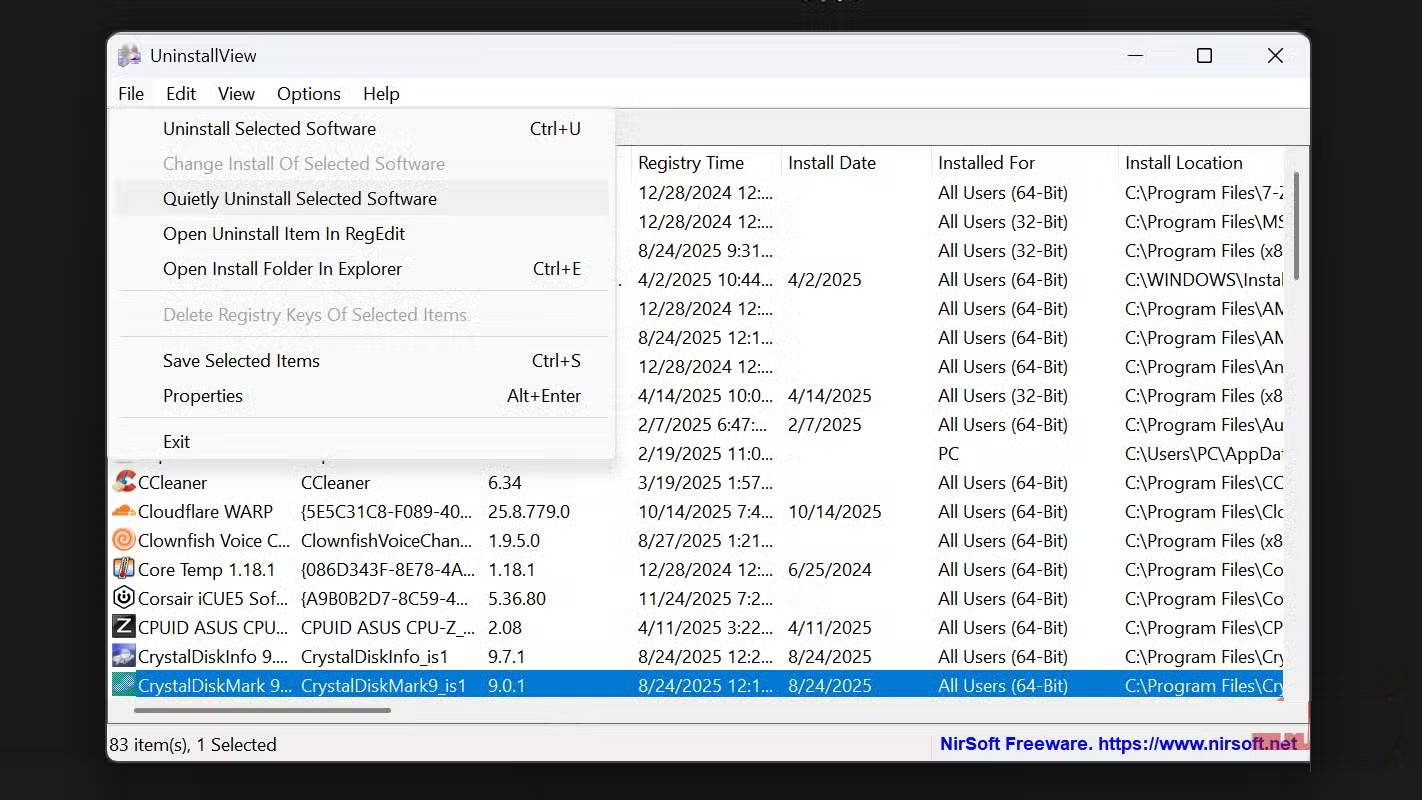This screenshot has width=1422, height=800.
Task: Open the NirSoft website link
Action: pyautogui.click(x=1118, y=744)
